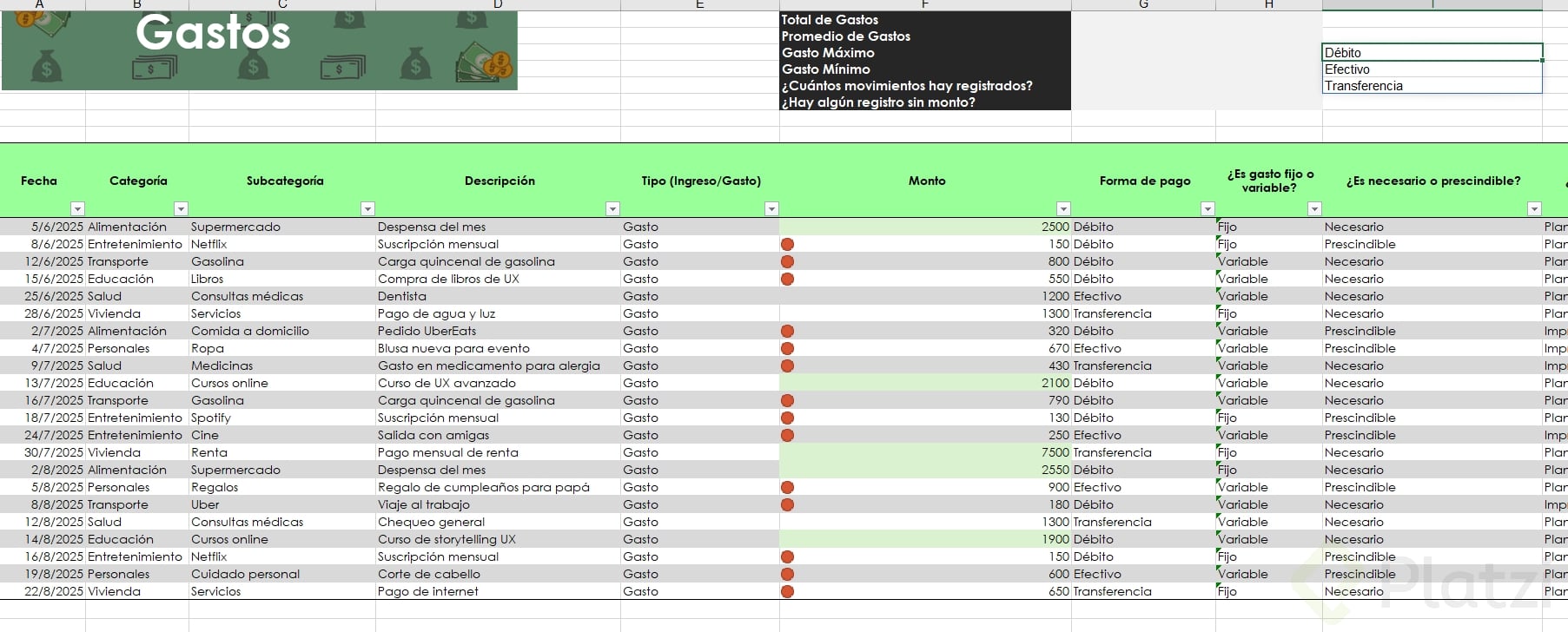Select the Transferencia list cell at top right
The width and height of the screenshot is (1568, 632).
pyautogui.click(x=1432, y=86)
